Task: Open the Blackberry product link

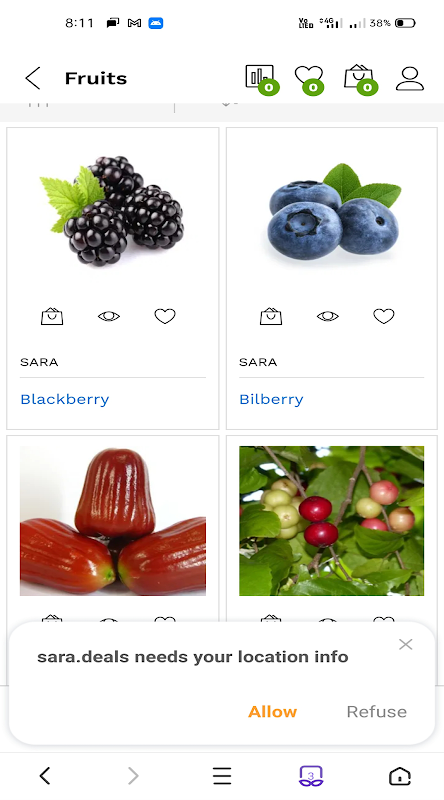Action: click(x=65, y=399)
